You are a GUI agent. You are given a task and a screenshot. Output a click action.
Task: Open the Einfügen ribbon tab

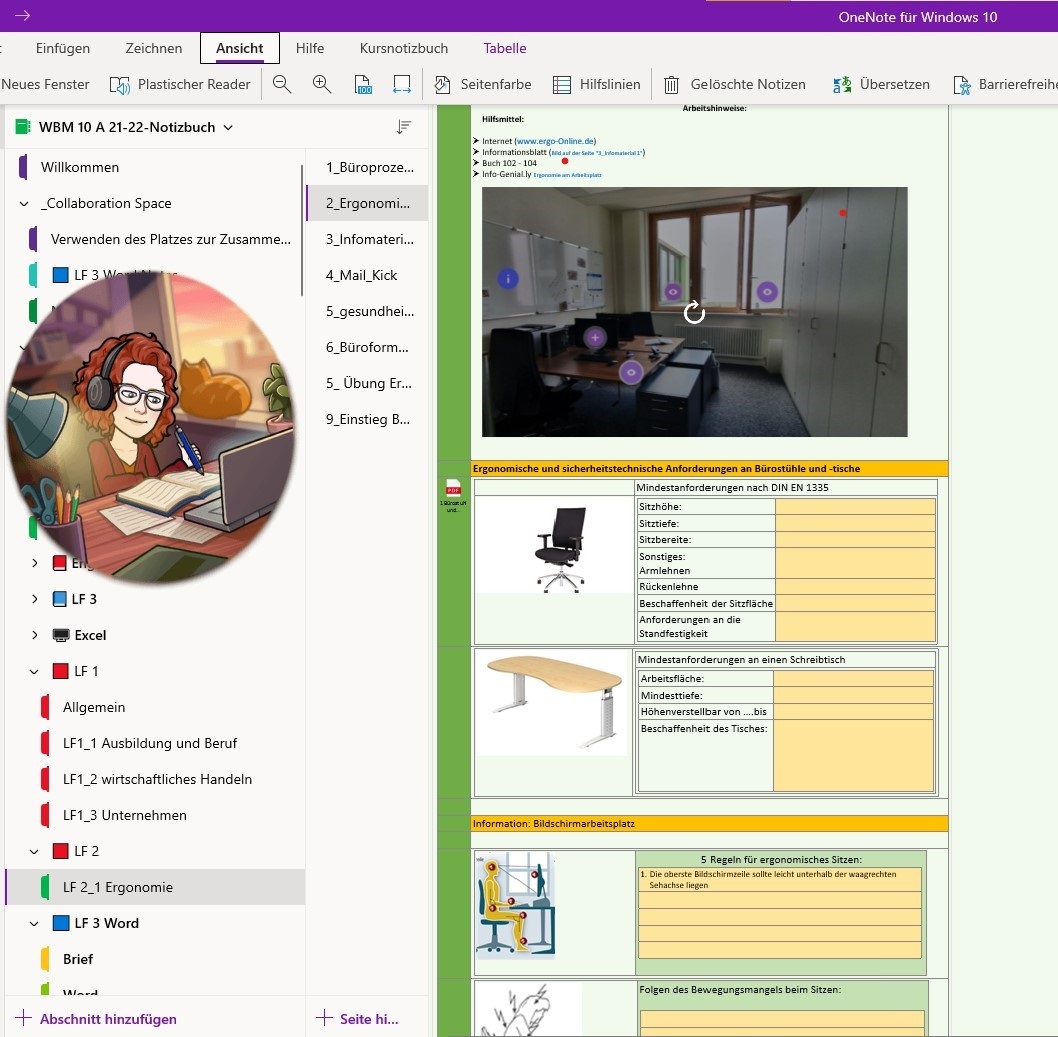(63, 48)
